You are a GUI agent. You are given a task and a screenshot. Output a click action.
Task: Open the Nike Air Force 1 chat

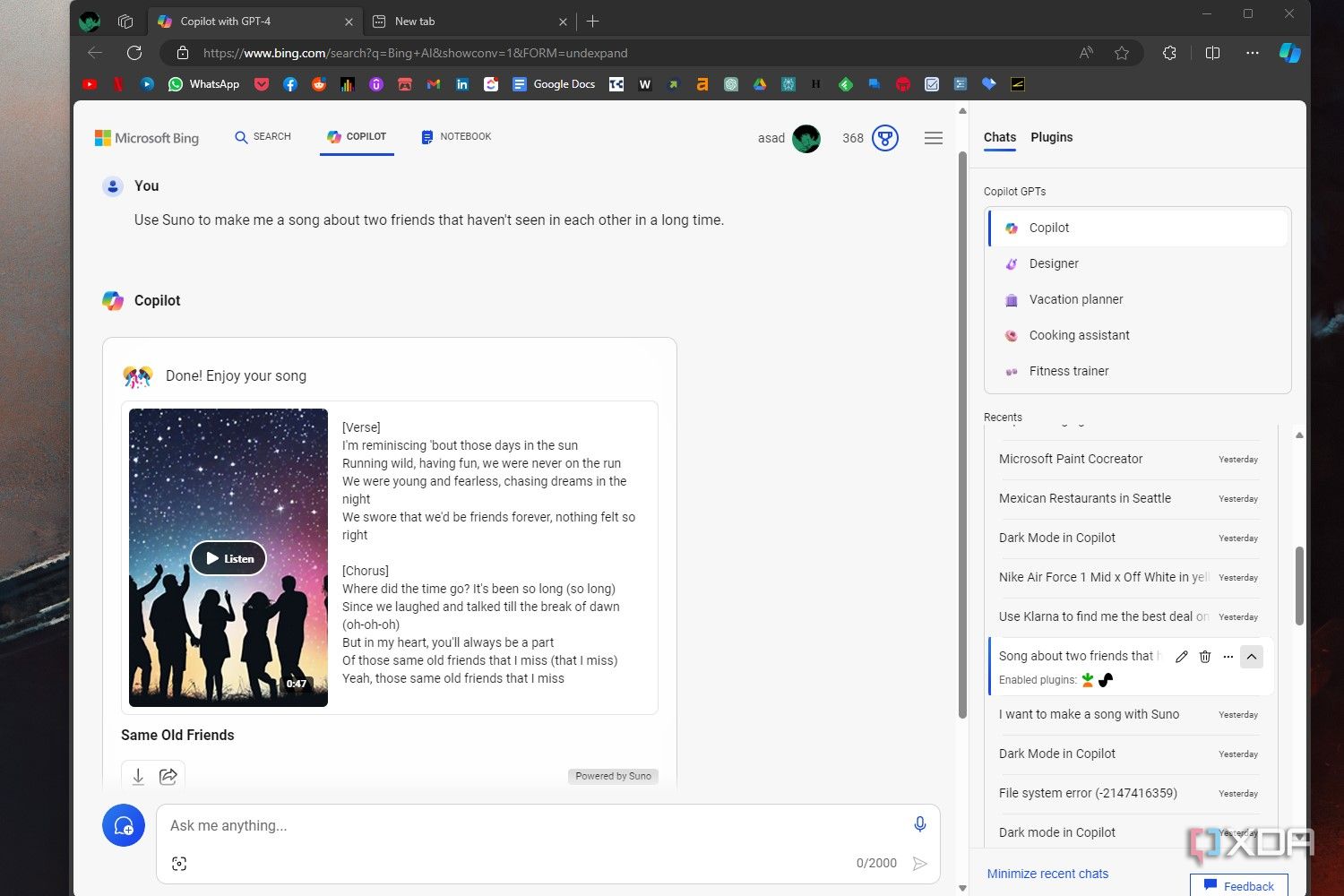(x=1129, y=577)
